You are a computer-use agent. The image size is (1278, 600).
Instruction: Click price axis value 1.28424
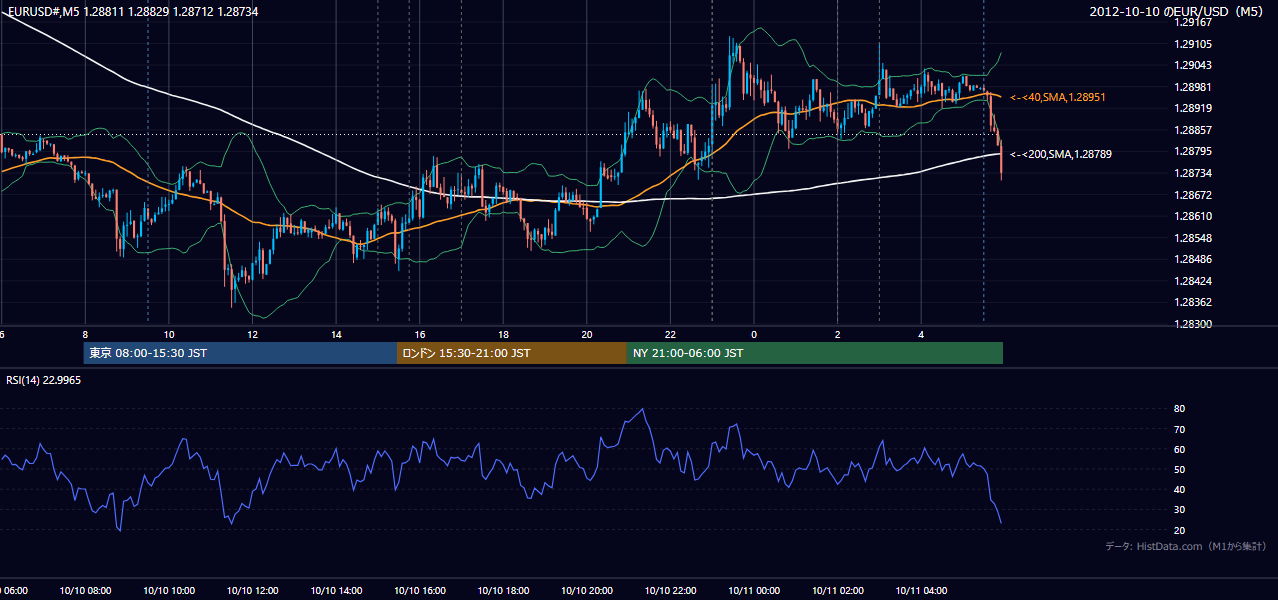(1194, 281)
